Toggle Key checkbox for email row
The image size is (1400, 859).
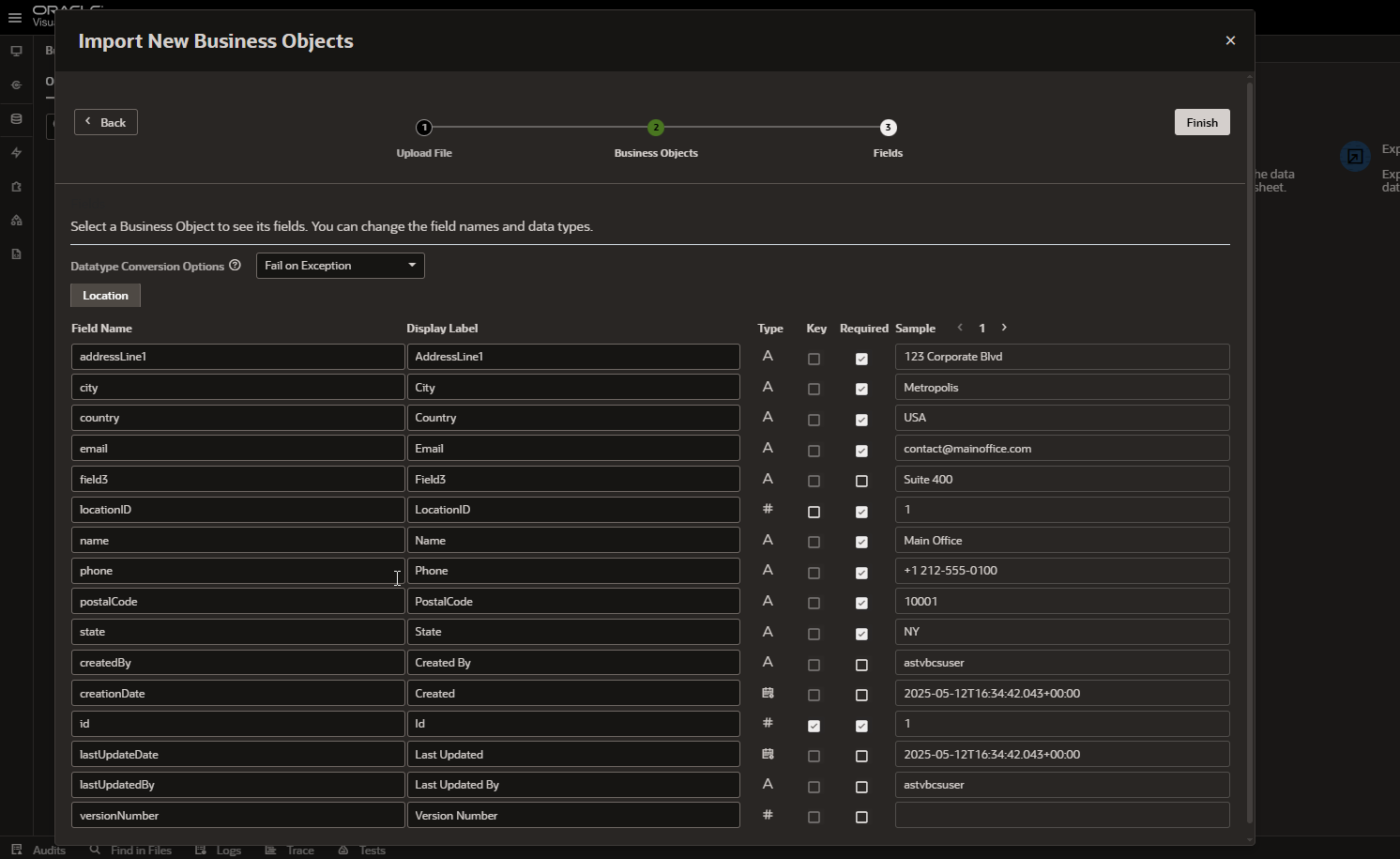814,451
